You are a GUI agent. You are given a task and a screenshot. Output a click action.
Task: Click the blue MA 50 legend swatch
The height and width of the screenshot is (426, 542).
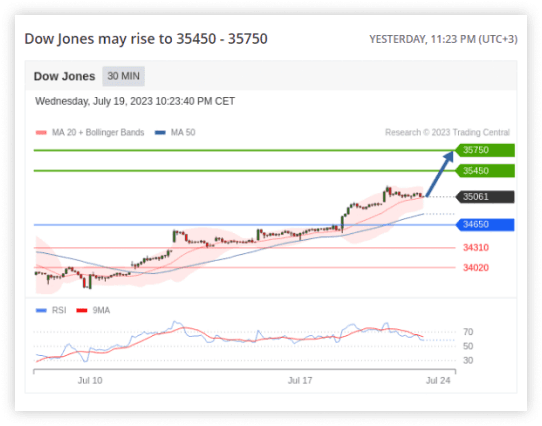click(160, 132)
